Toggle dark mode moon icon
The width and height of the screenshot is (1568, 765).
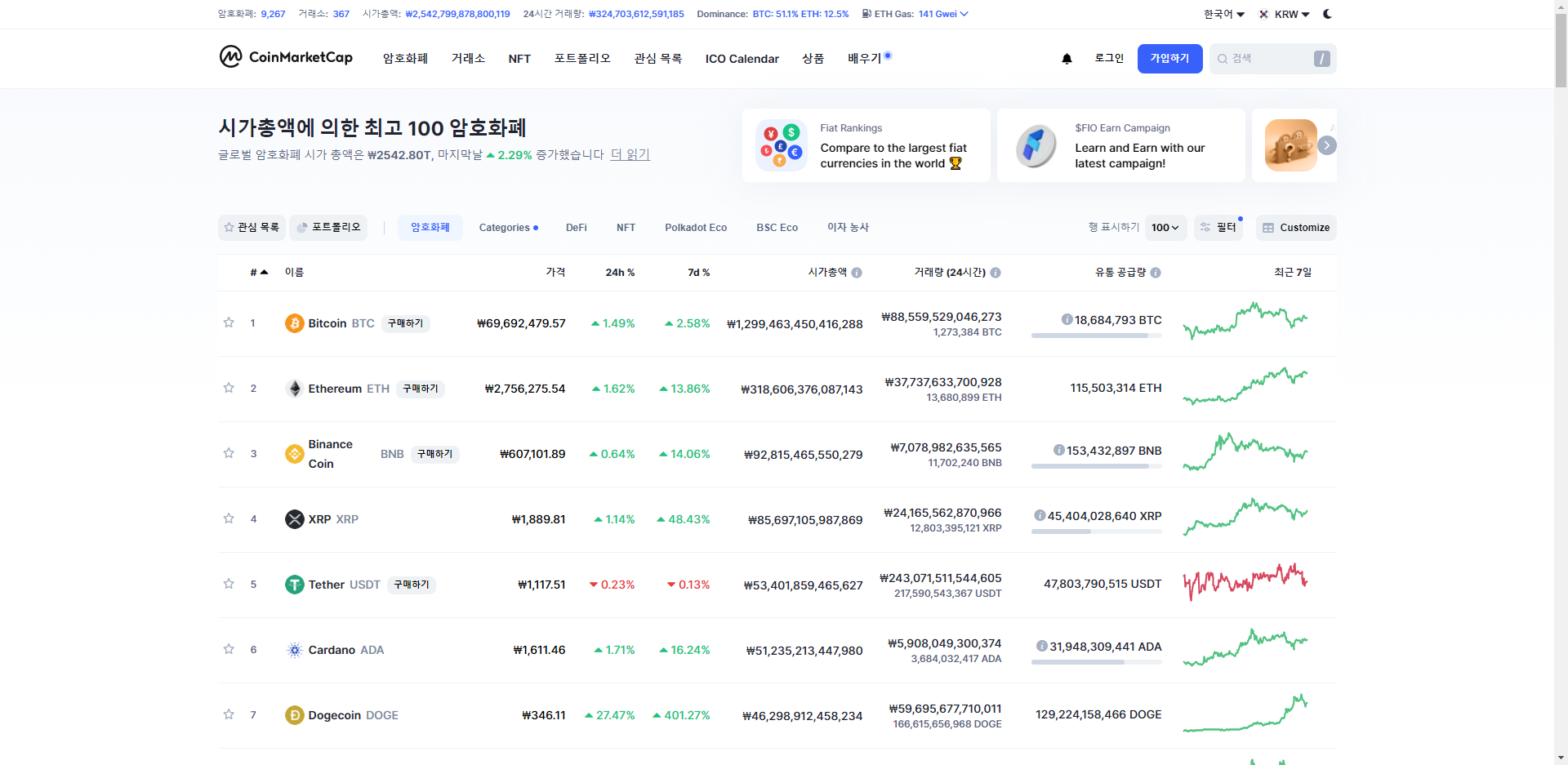point(1327,14)
